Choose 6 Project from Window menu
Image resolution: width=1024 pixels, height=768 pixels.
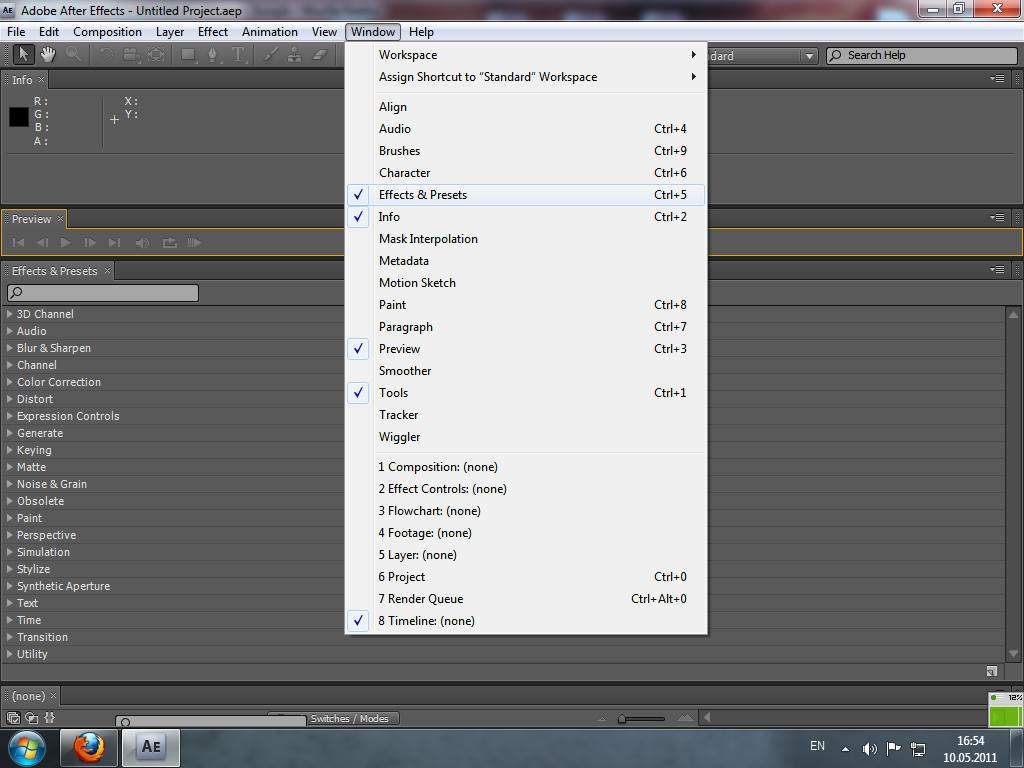point(526,577)
